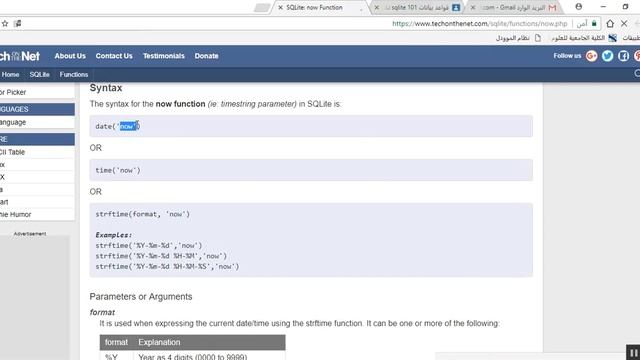Close the Gmail inbox tab
640x360 pixels.
coord(473,7)
